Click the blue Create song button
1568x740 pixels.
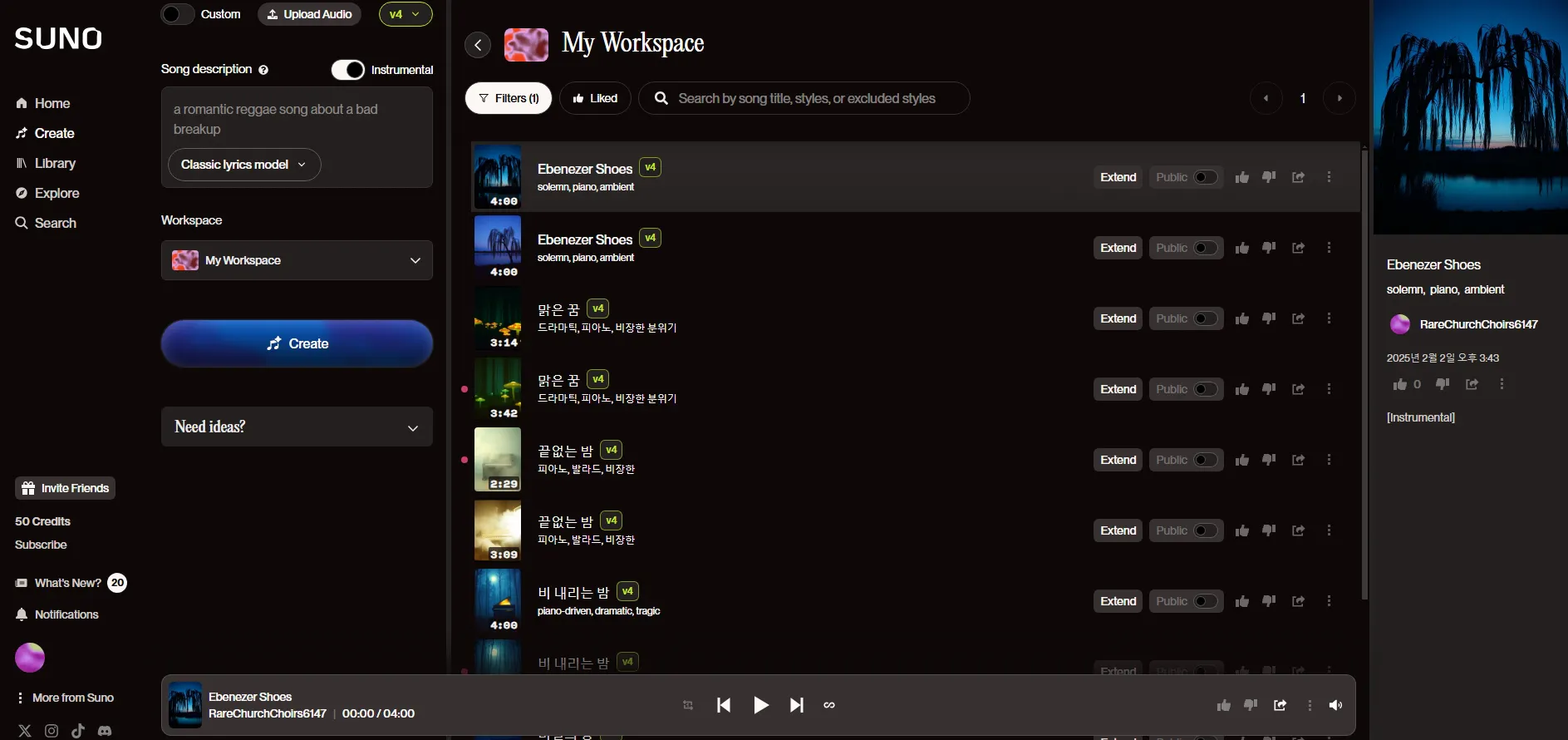[x=297, y=343]
